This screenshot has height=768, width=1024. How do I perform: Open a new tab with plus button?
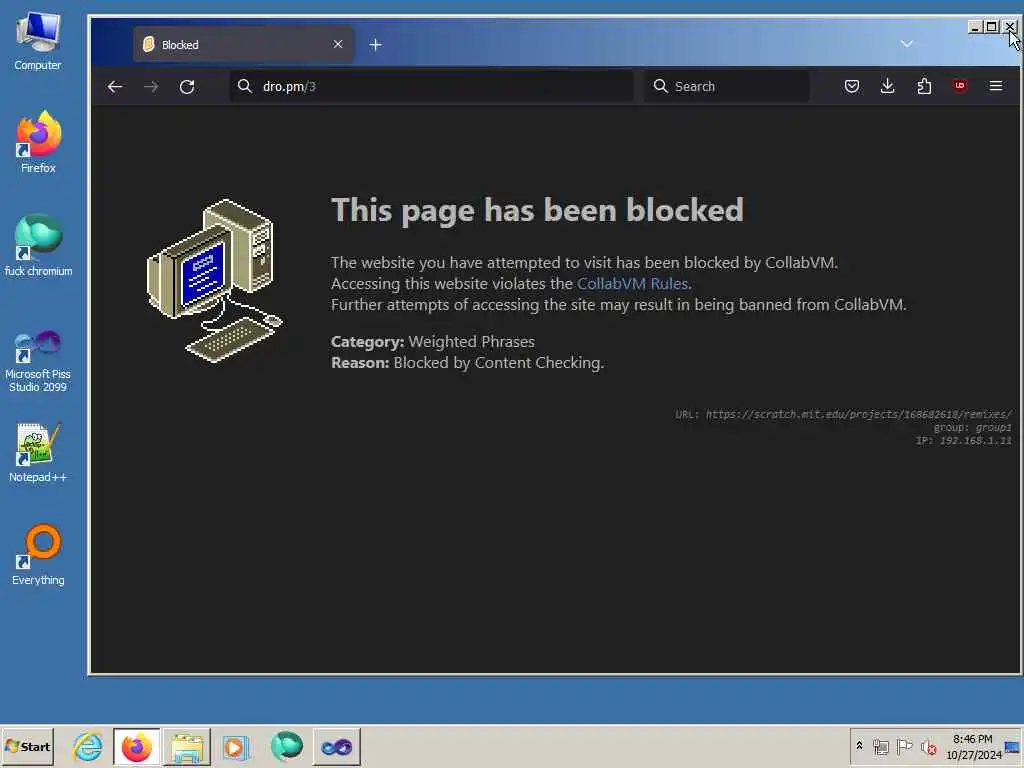(x=376, y=44)
